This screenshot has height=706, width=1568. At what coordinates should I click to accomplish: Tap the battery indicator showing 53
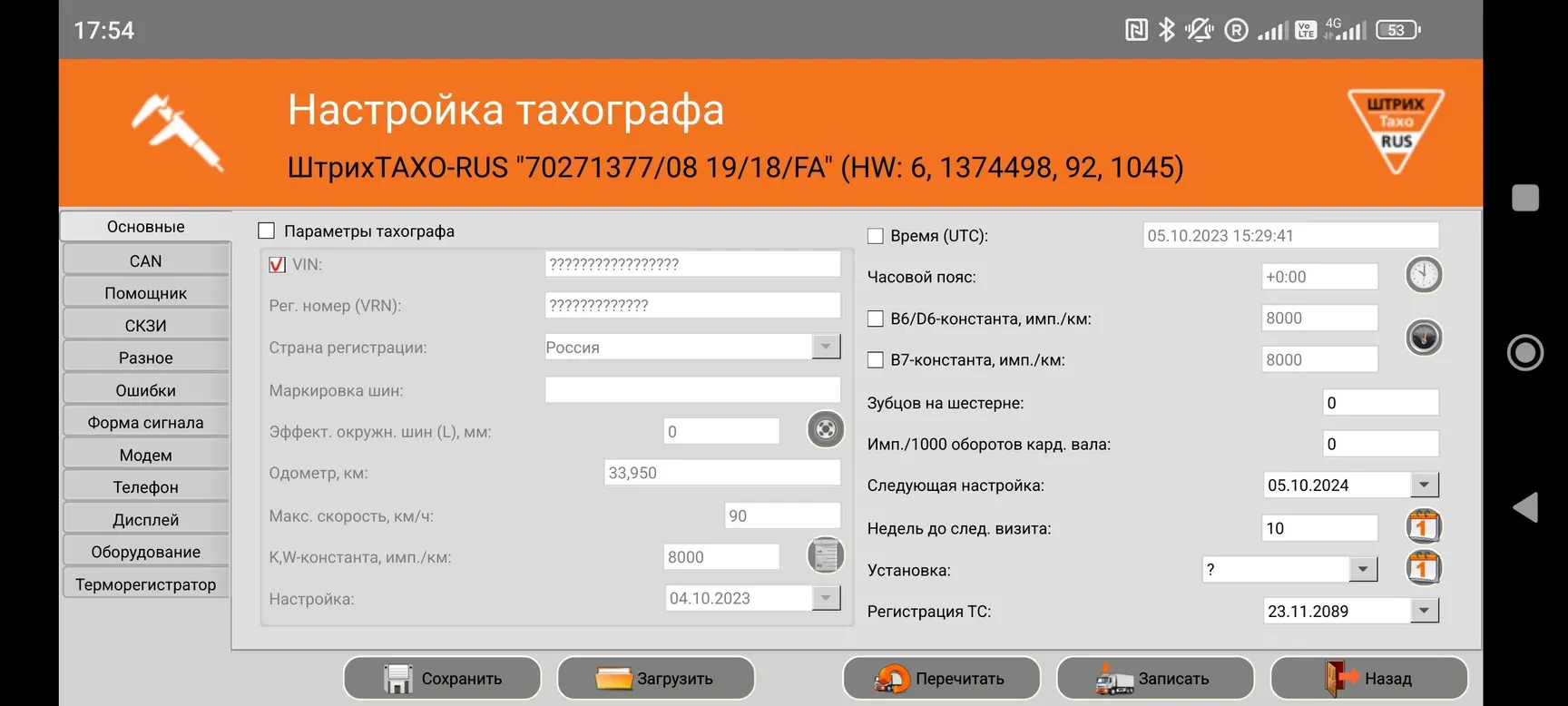click(x=1398, y=30)
